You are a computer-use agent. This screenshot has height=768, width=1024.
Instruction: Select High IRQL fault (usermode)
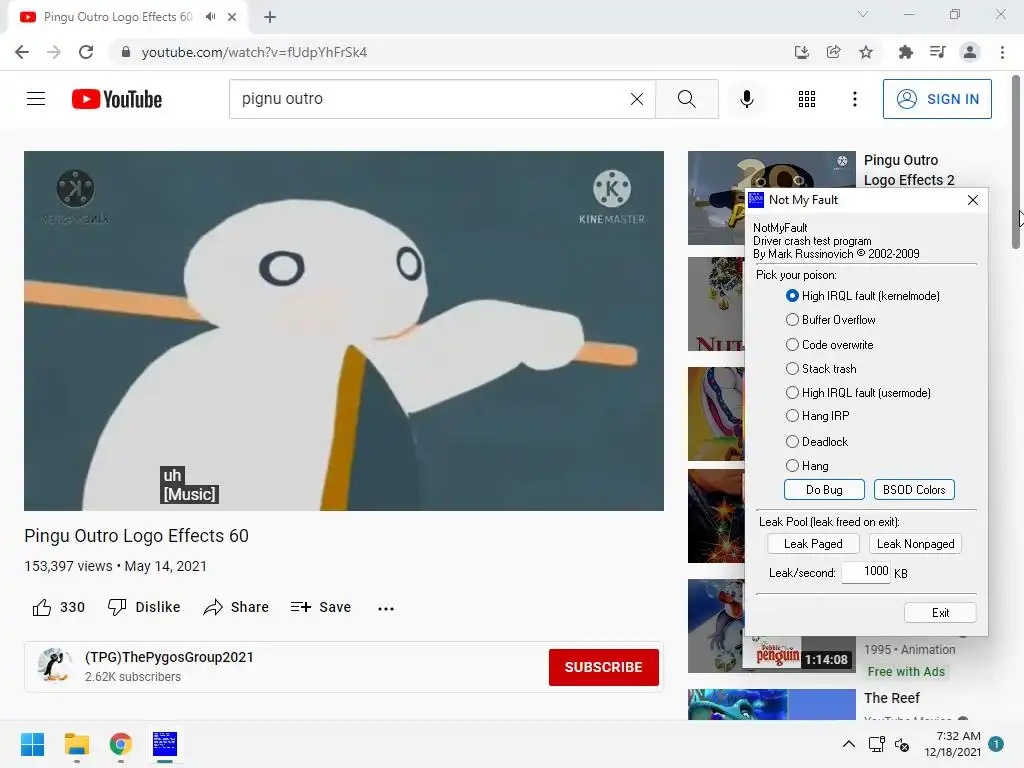point(858,392)
